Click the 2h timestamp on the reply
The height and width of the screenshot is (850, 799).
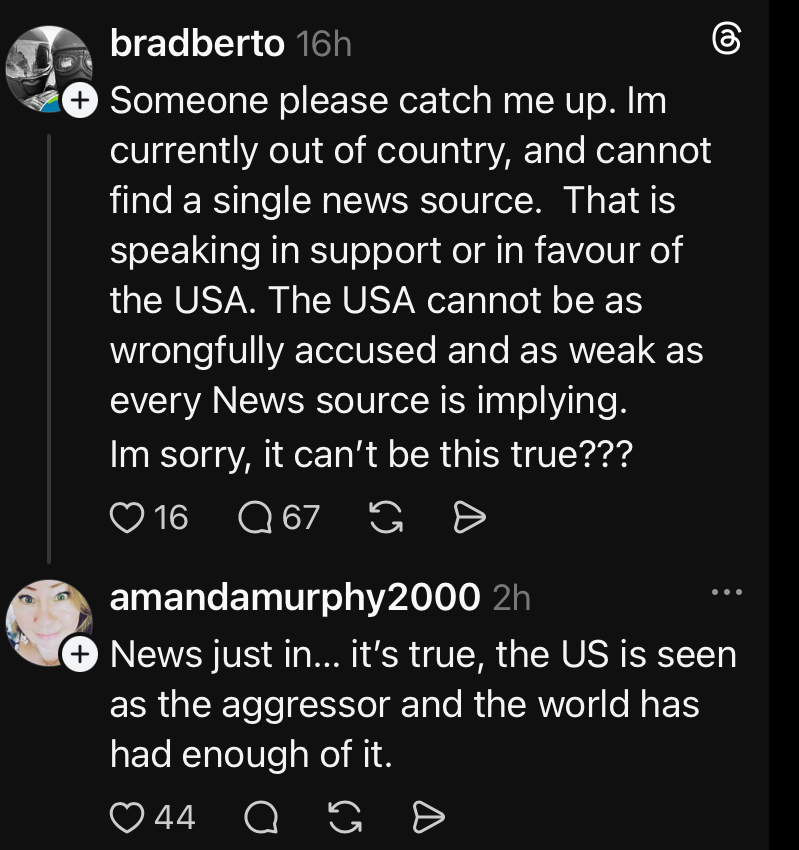(x=511, y=598)
